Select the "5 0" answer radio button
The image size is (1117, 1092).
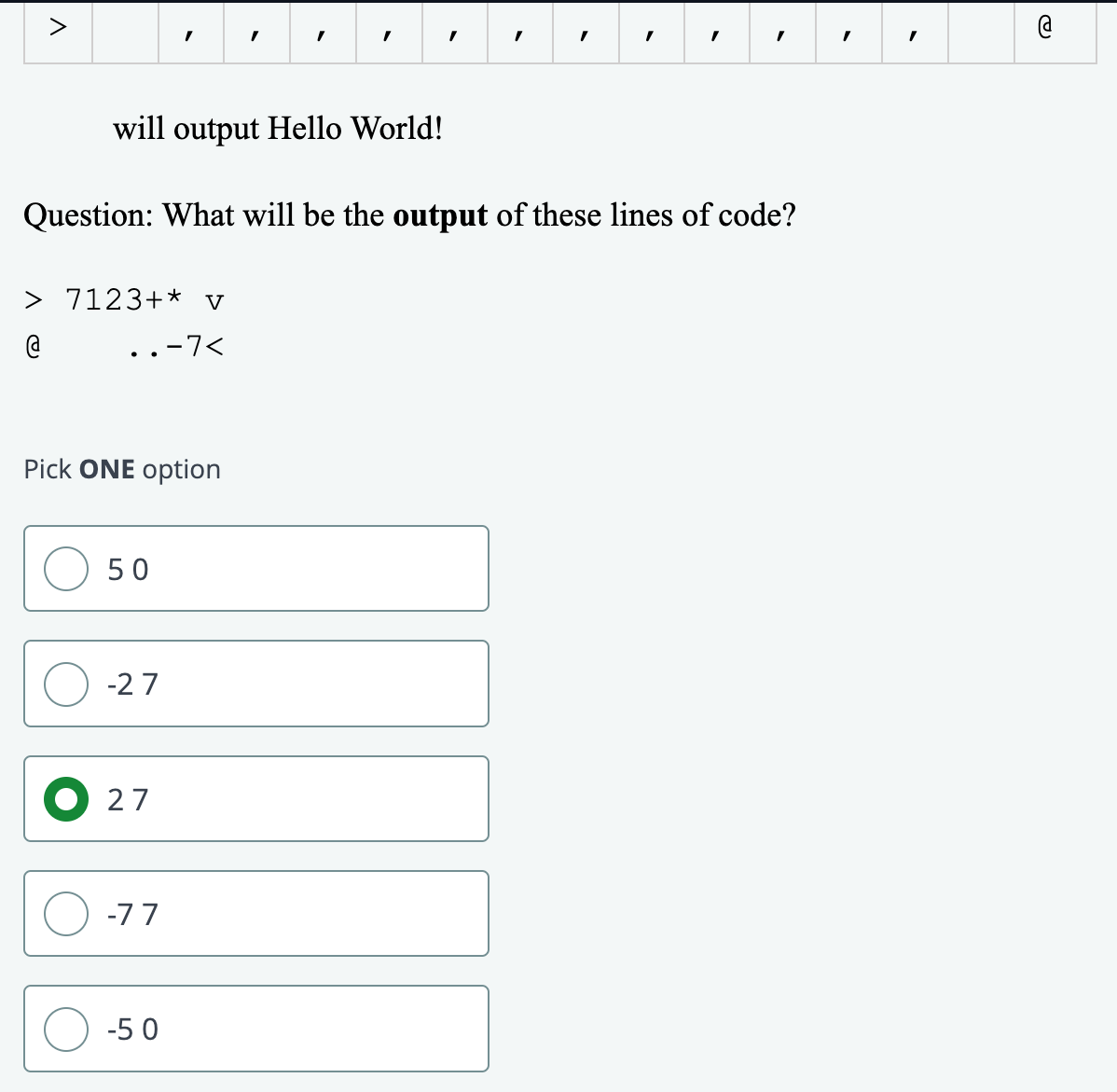coord(65,568)
